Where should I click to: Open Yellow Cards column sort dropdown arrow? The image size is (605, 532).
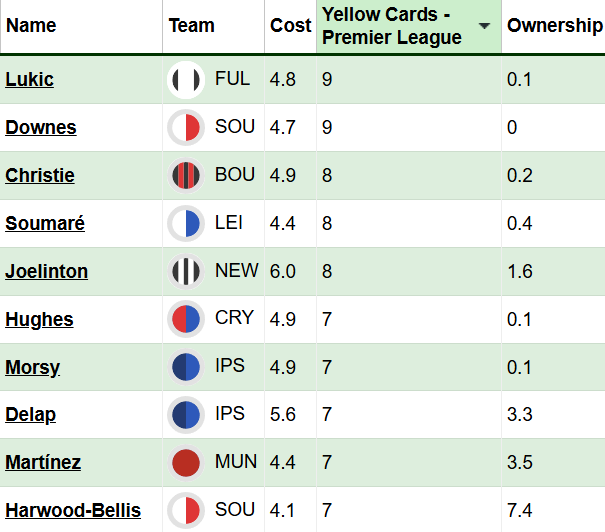click(x=485, y=26)
